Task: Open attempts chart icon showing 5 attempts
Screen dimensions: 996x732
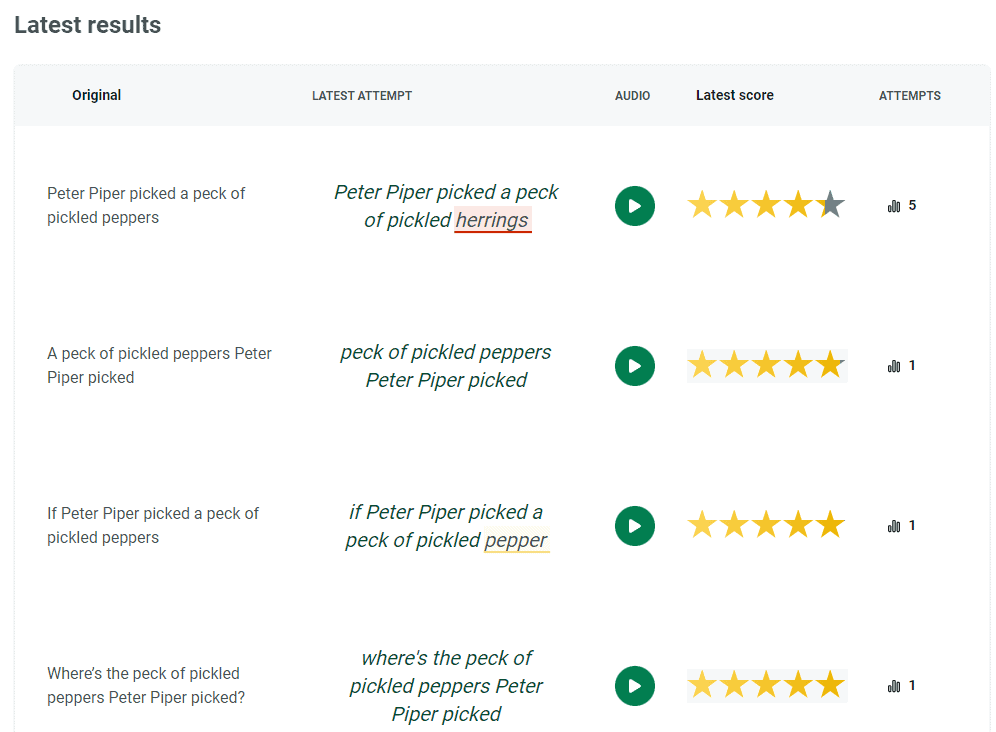Action: tap(894, 206)
